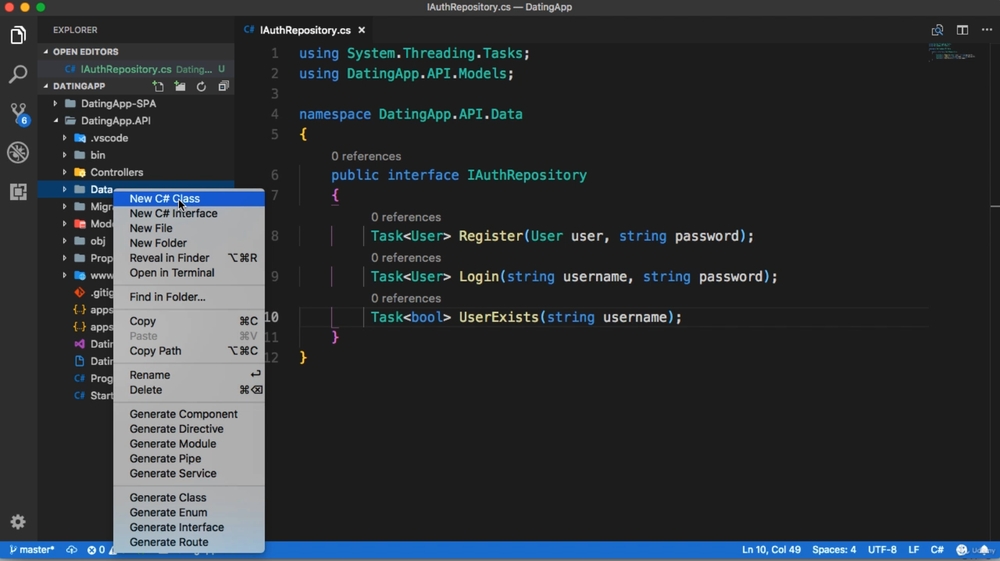Expand the .vscode folder
The height and width of the screenshot is (561, 1000).
pyautogui.click(x=64, y=138)
